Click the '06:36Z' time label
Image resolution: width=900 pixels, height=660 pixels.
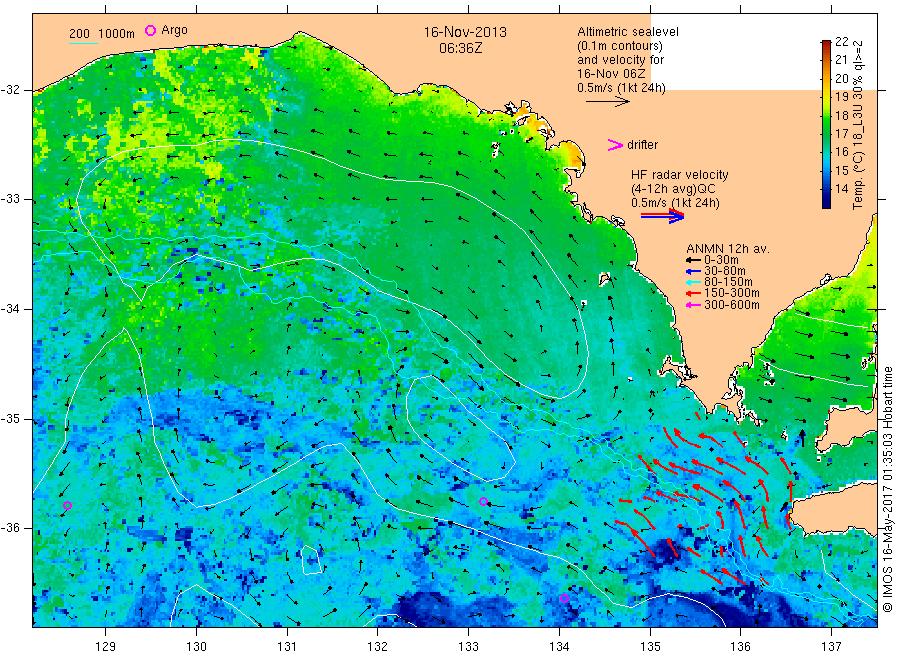point(461,48)
